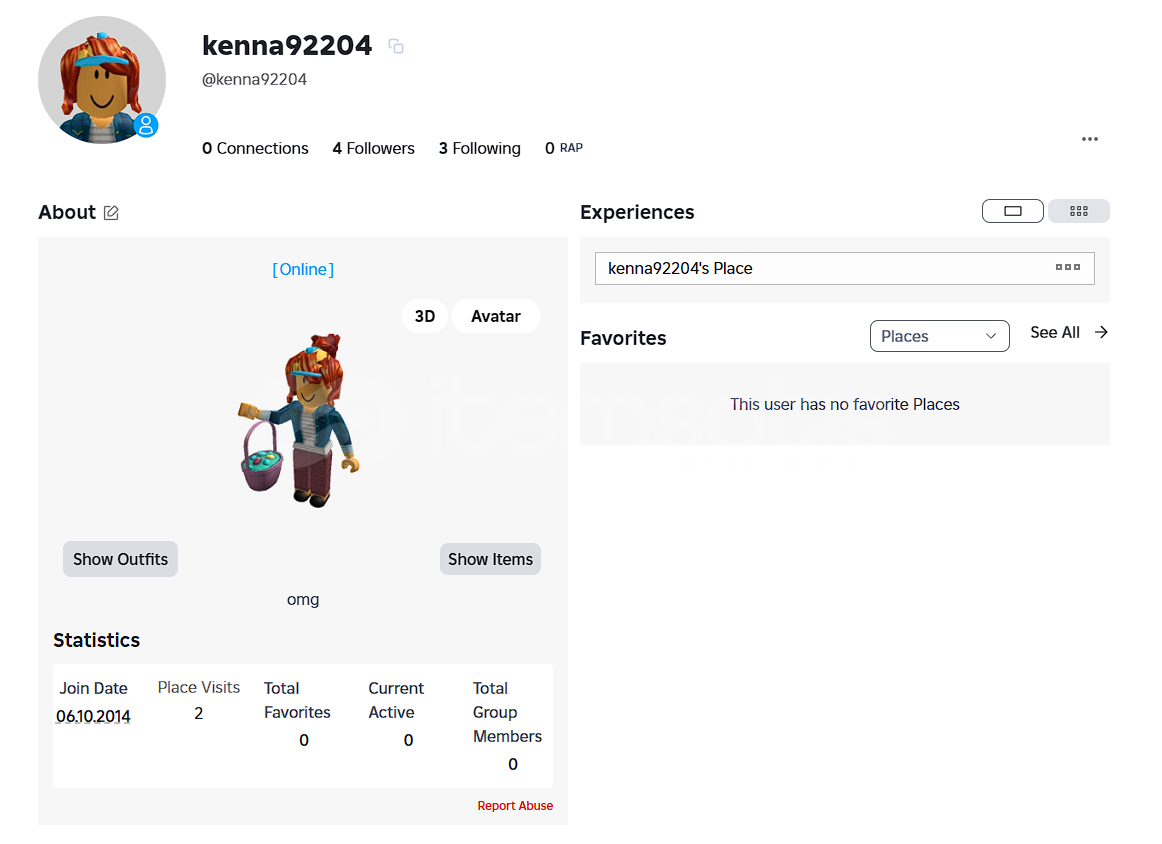Click the three-square icon on kenna92204's Place
This screenshot has width=1162, height=844.
[1067, 268]
